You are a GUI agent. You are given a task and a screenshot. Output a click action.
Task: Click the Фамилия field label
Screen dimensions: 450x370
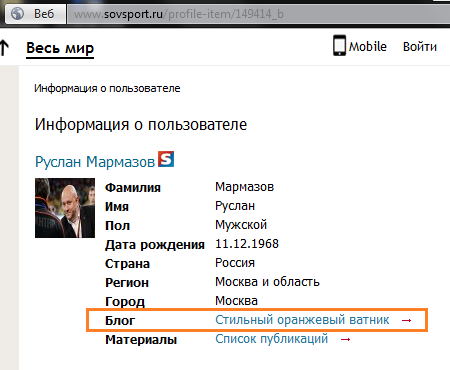click(133, 188)
